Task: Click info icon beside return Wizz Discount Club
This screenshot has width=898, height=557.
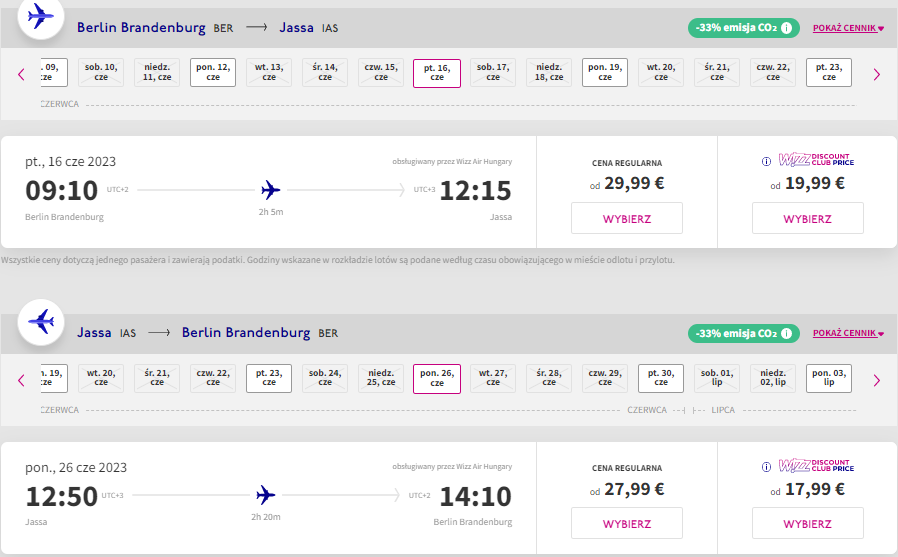Action: point(766,467)
